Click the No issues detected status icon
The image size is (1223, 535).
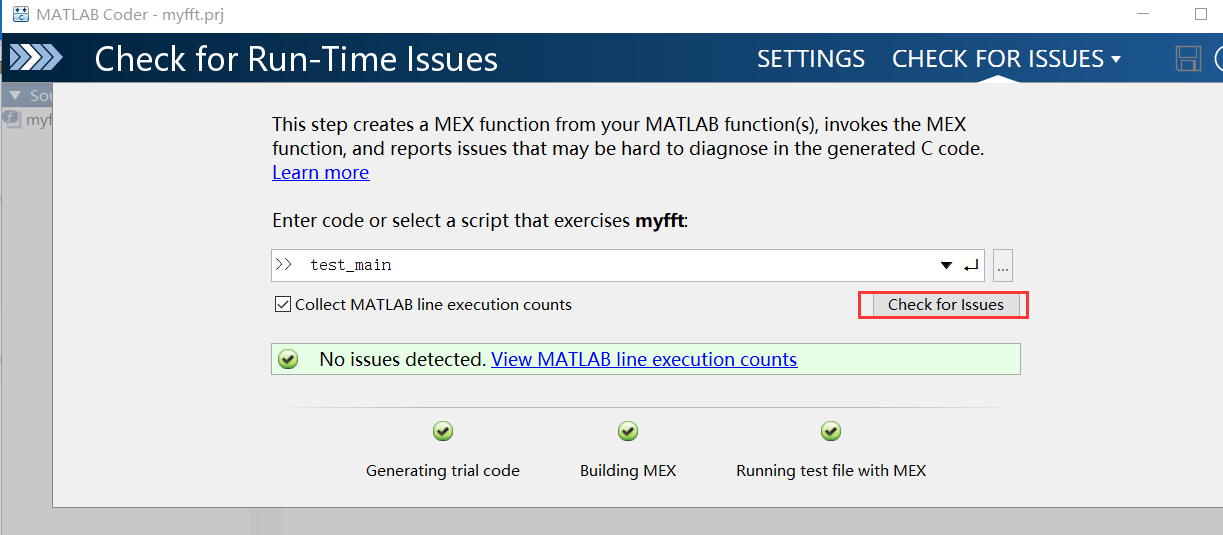point(289,359)
